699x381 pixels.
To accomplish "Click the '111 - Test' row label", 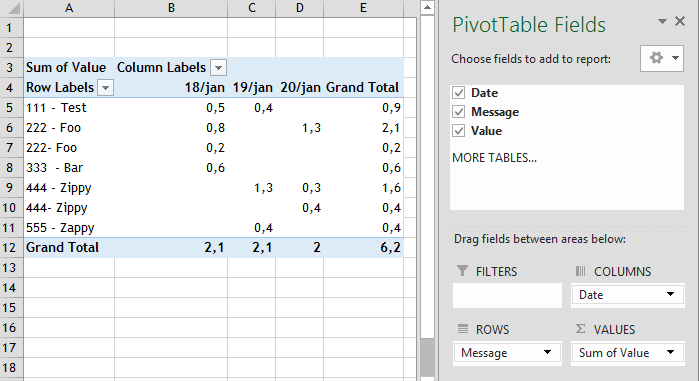I will coord(69,108).
